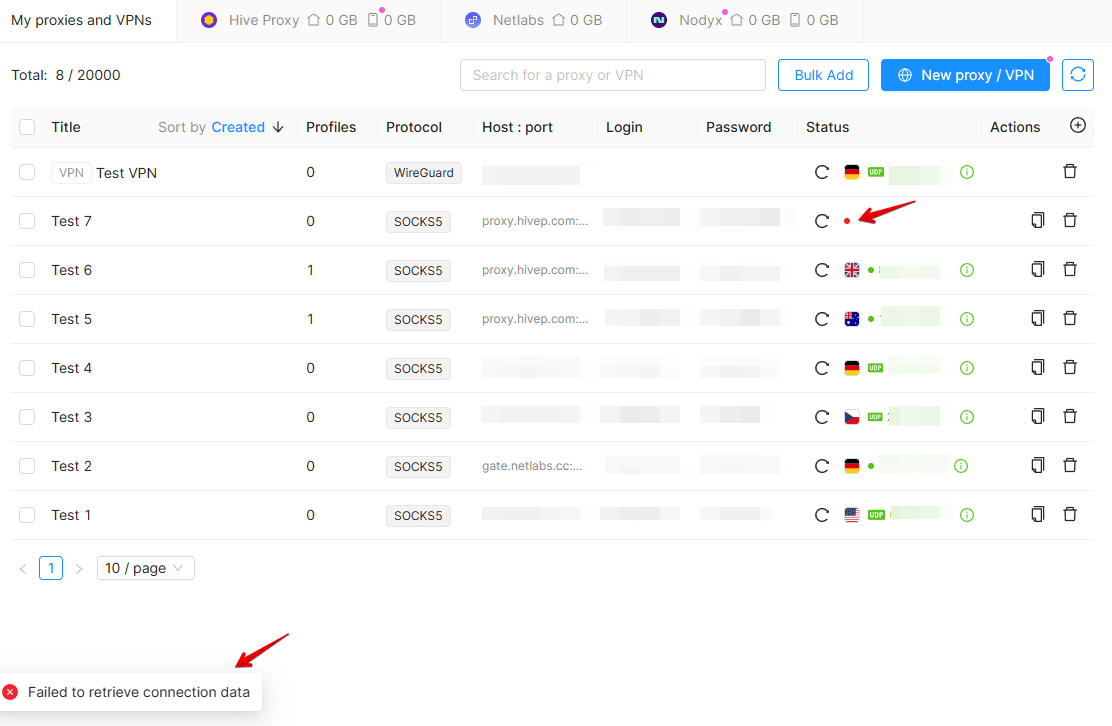Delete the Test VPN entry

[1070, 171]
